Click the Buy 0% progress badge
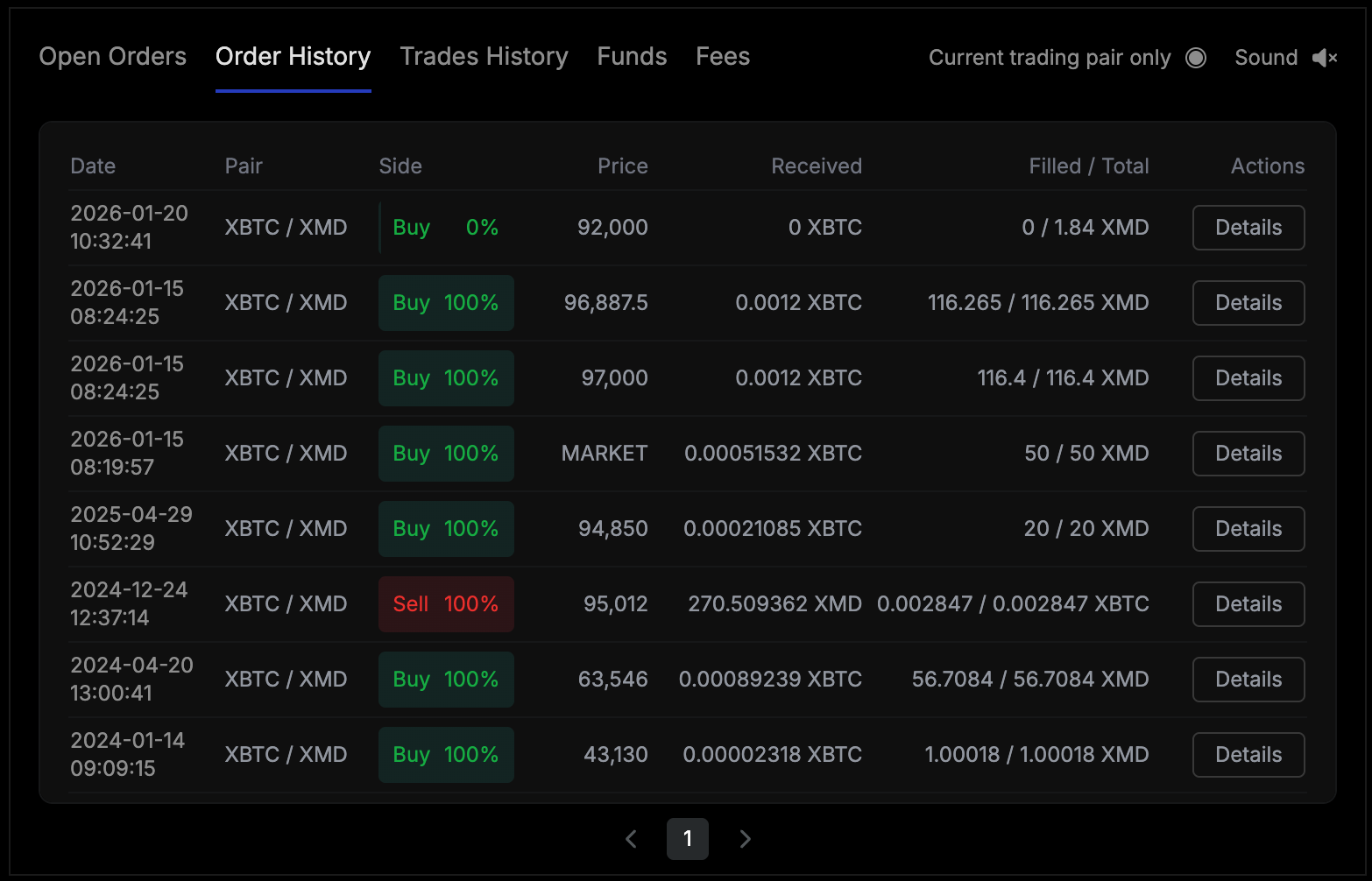Screen dimensions: 1372x881 pos(446,228)
